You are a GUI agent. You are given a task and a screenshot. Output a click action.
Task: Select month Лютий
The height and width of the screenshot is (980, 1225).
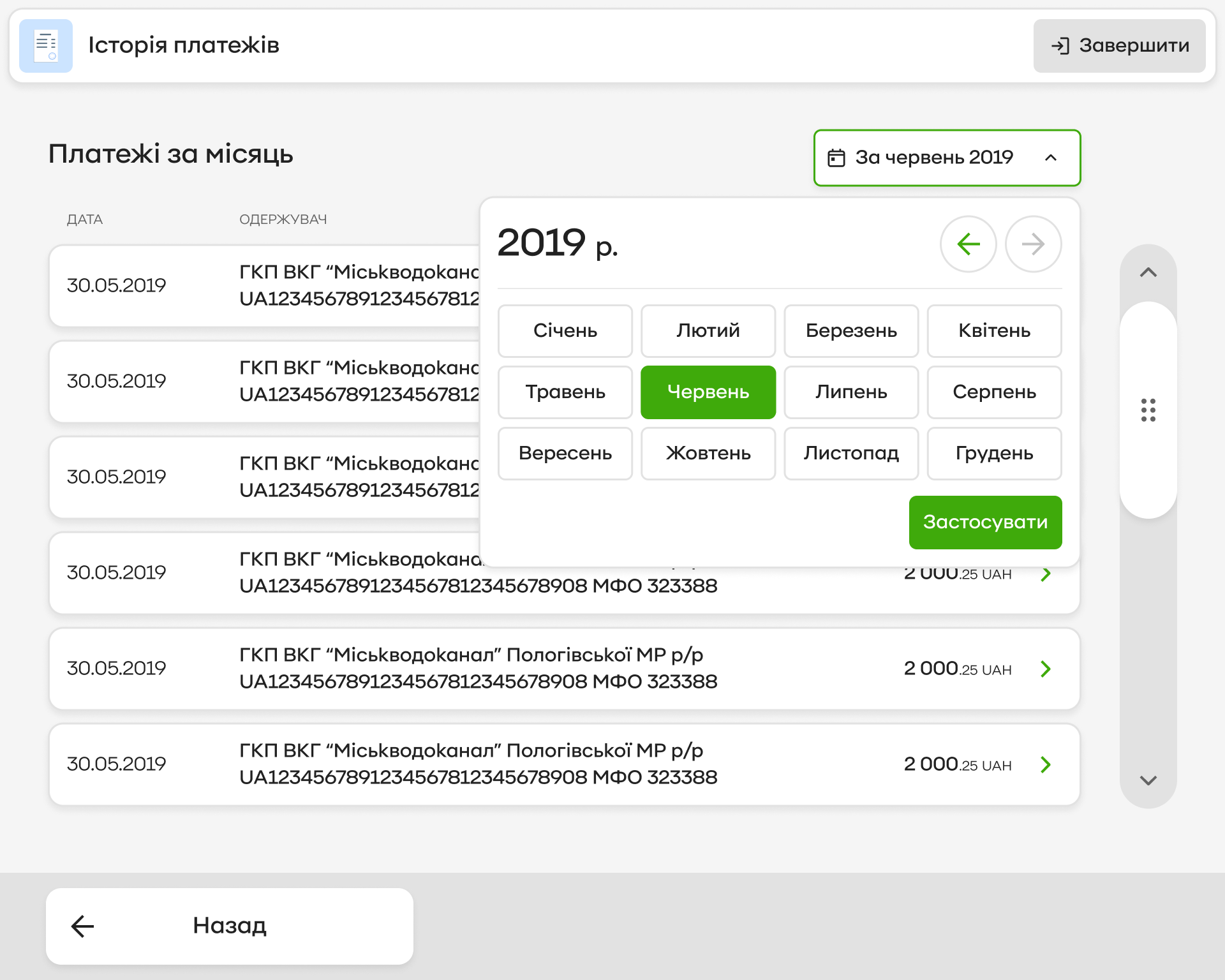(x=708, y=330)
